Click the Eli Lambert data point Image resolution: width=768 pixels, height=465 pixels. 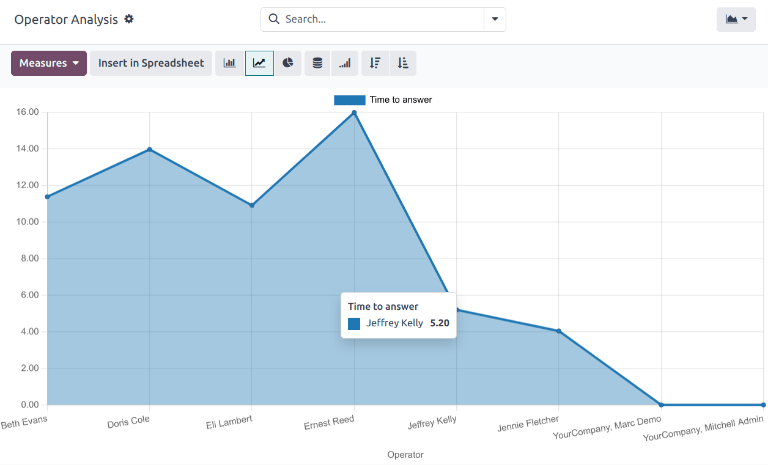251,205
